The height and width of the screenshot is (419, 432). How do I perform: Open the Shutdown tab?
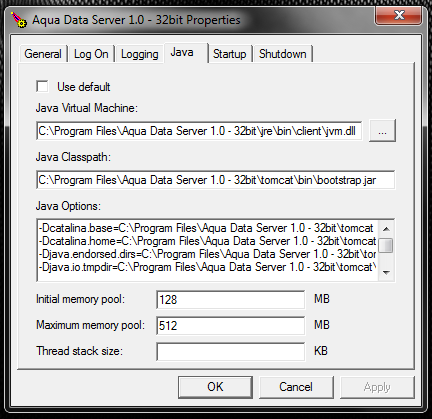[x=283, y=54]
